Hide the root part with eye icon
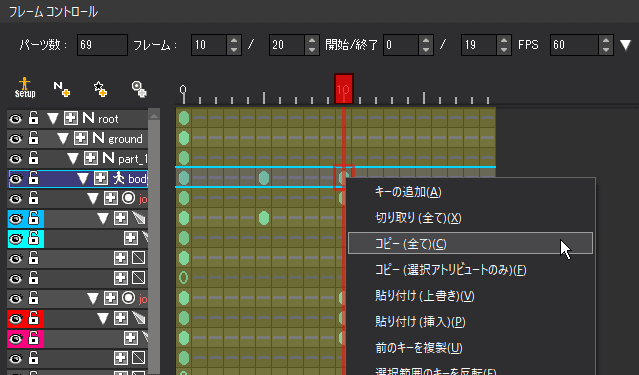639x375 pixels. [16, 119]
